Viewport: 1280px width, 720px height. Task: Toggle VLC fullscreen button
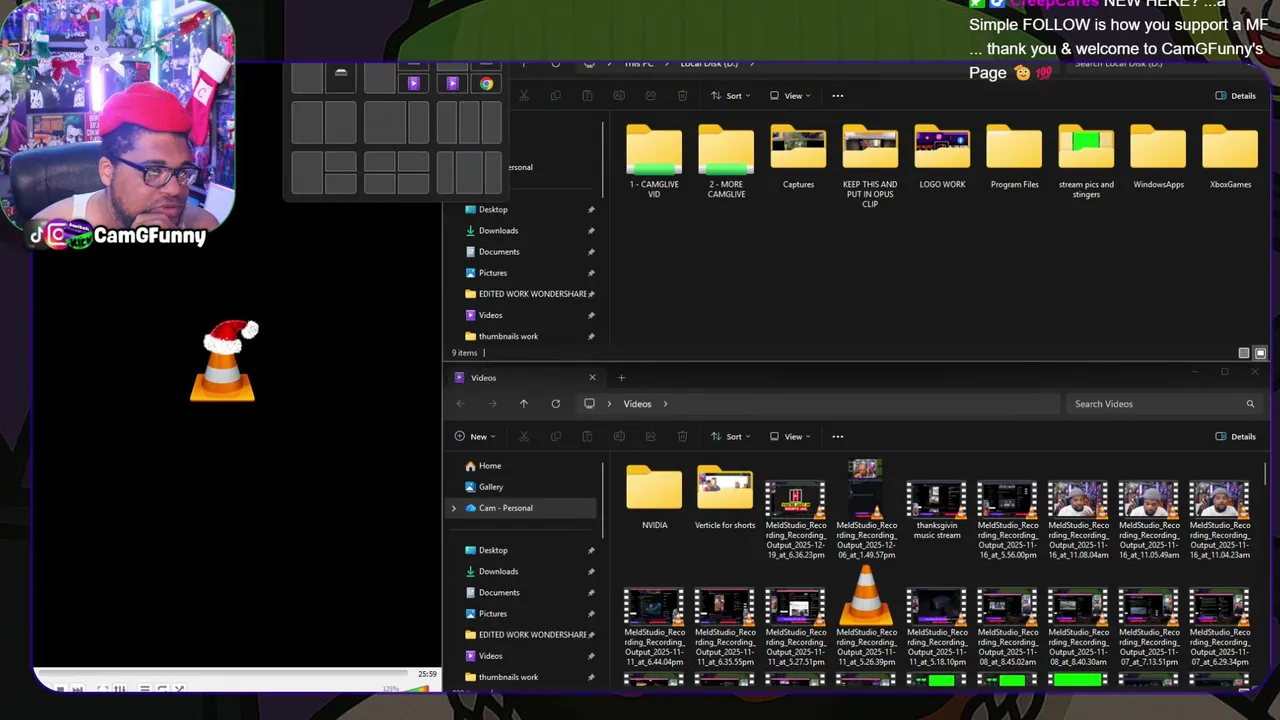(x=102, y=689)
